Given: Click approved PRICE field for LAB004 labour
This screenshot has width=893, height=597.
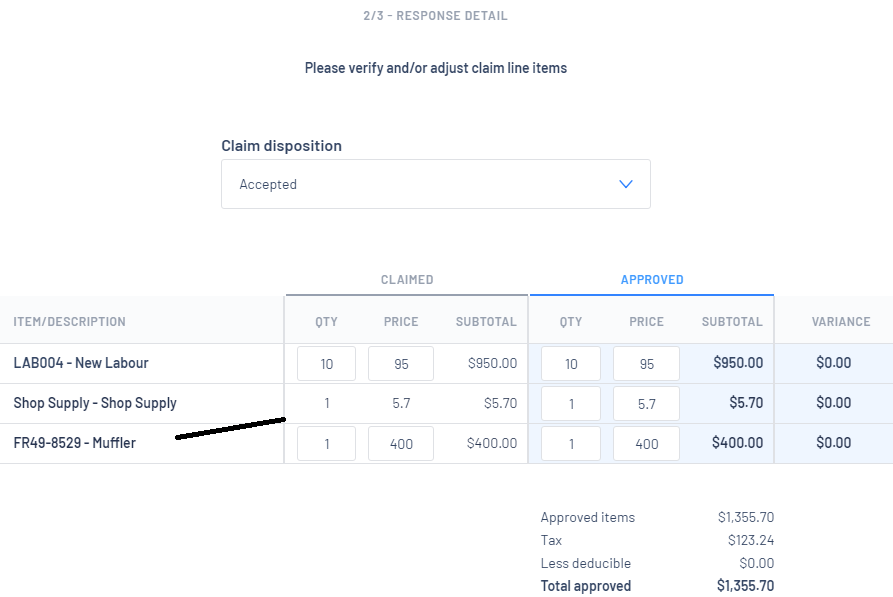Looking at the screenshot, I should pos(646,364).
